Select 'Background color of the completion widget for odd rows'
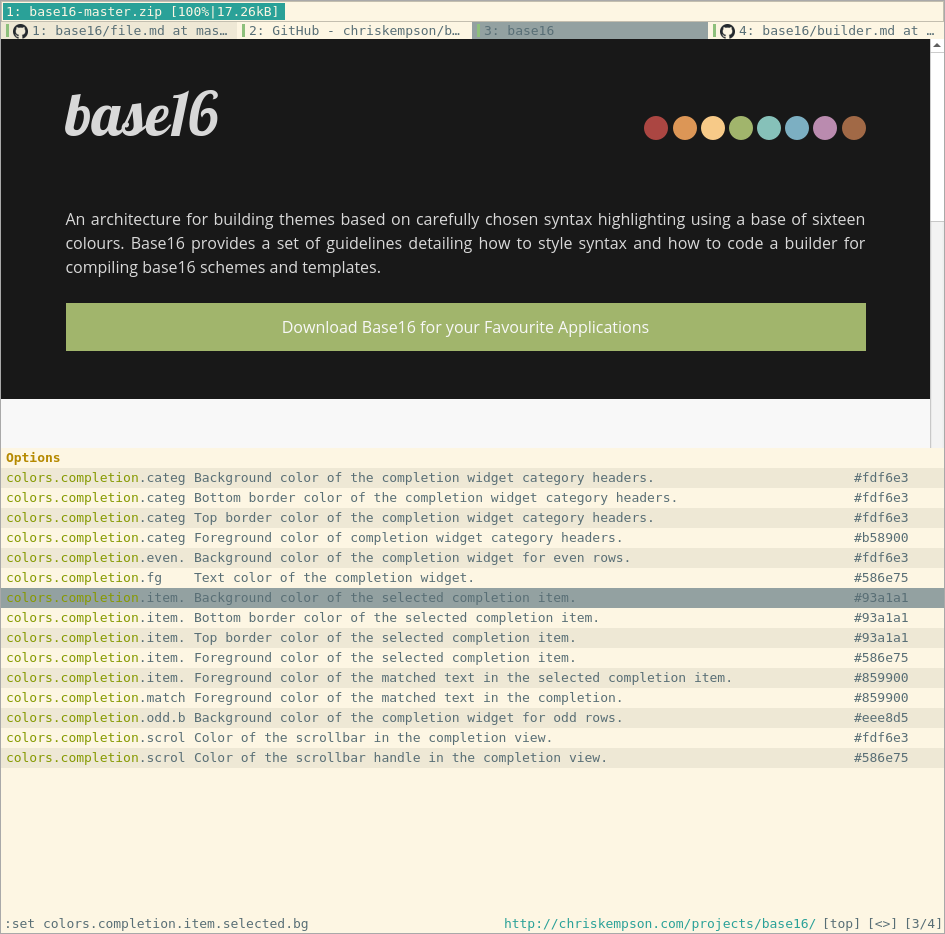Image resolution: width=945 pixels, height=934 pixels. tap(472, 718)
